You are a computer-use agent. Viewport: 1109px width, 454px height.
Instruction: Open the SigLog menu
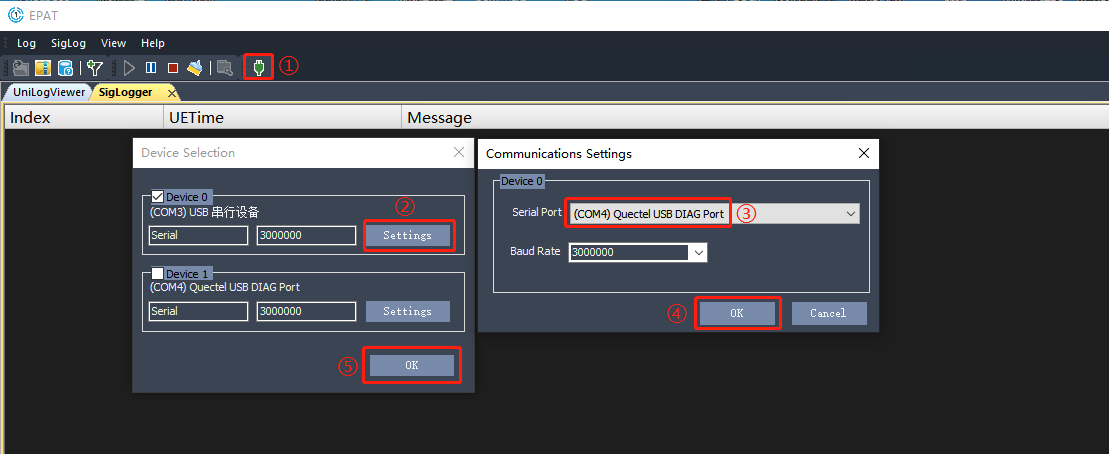tap(68, 44)
